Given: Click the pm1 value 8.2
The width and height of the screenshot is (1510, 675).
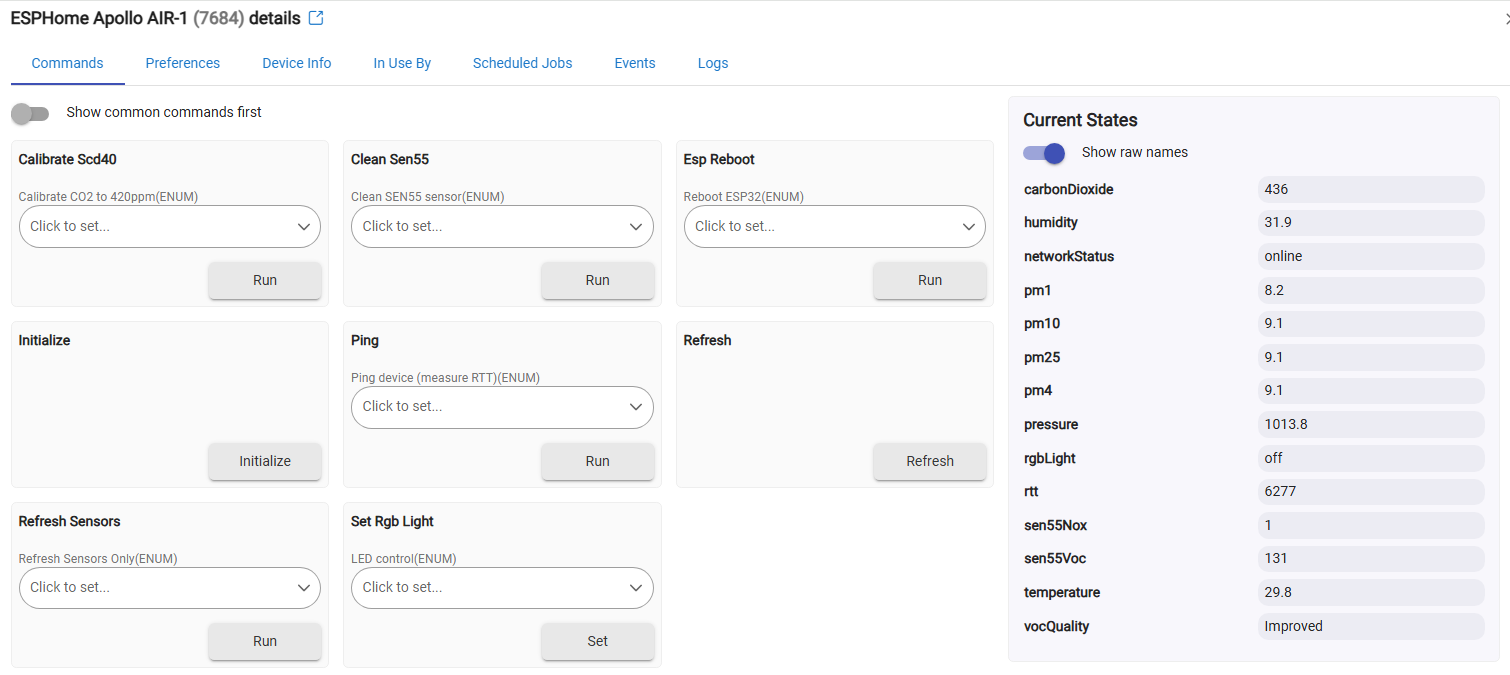Looking at the screenshot, I should pyautogui.click(x=1371, y=290).
